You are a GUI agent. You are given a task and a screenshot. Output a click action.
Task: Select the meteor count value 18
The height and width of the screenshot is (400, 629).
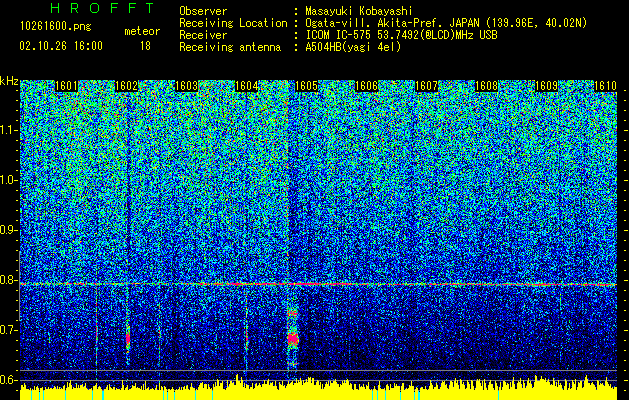[x=145, y=46]
